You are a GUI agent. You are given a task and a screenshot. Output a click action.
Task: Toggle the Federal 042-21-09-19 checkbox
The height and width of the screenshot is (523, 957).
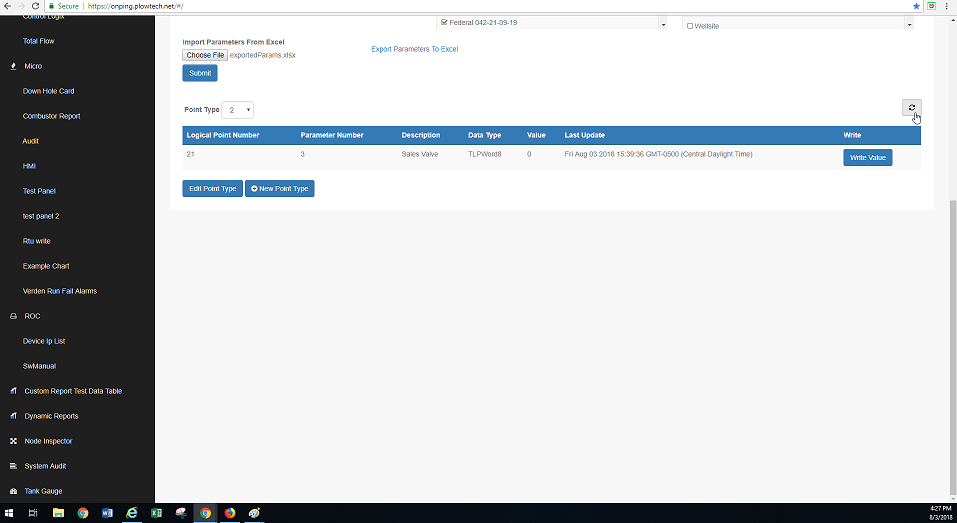pos(444,22)
